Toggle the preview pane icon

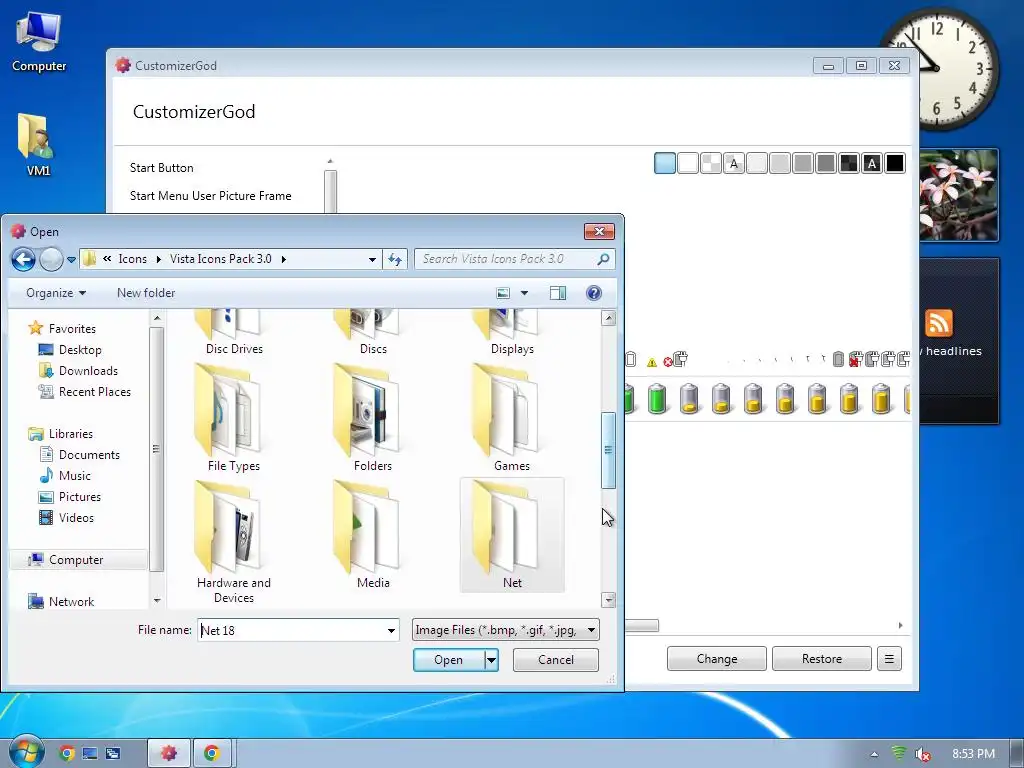point(558,293)
